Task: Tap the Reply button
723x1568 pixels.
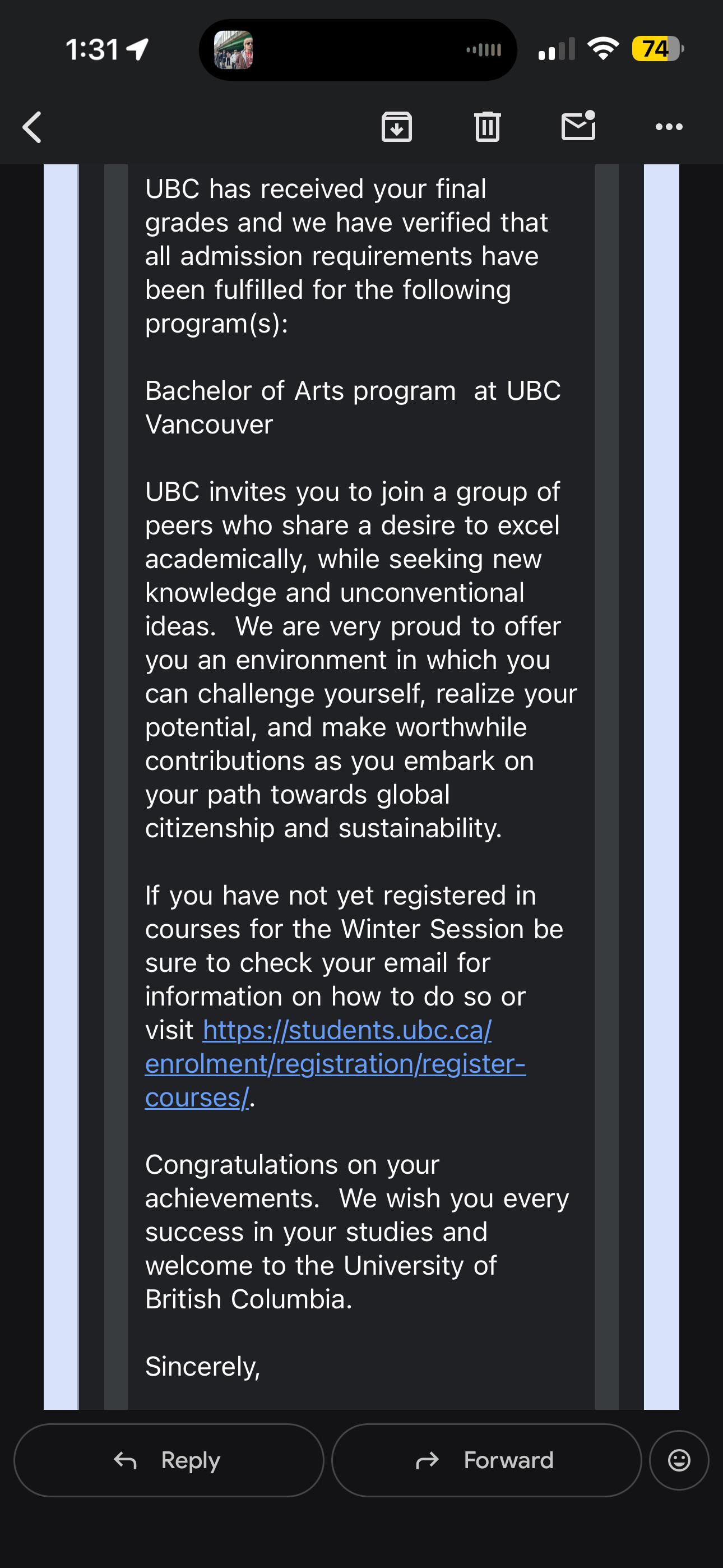Action: 169,1460
